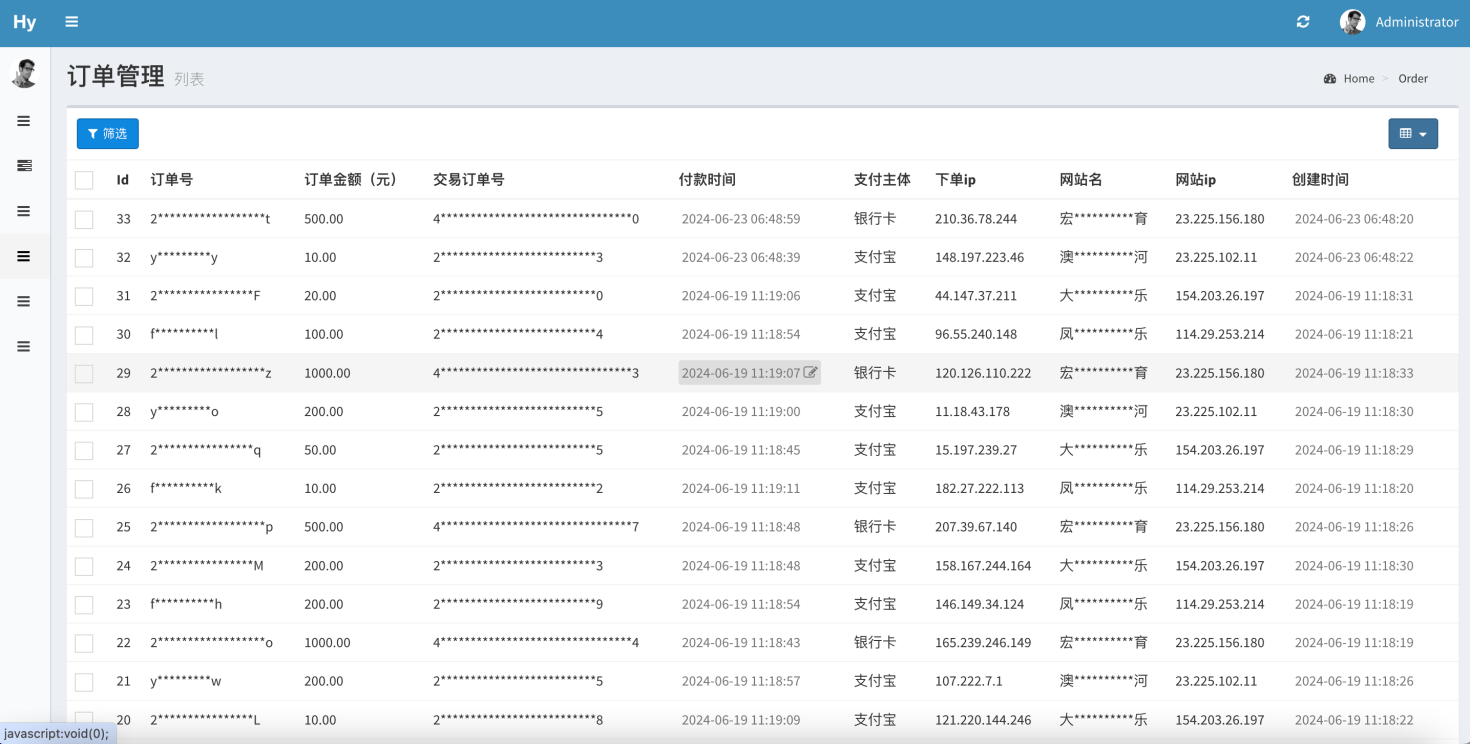Check the box for order Id 33
Viewport: 1470px width, 744px height.
[x=84, y=219]
